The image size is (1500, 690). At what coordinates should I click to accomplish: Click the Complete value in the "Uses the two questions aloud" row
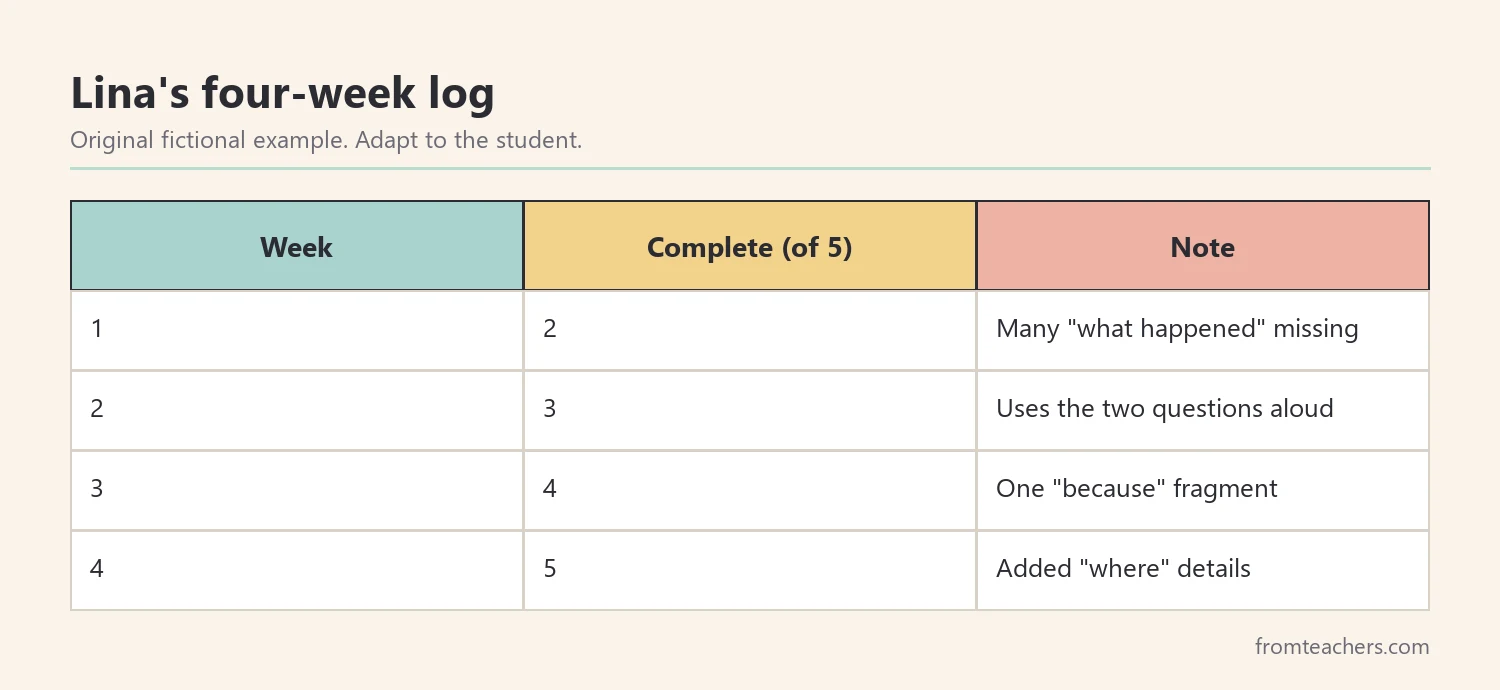[x=750, y=409]
